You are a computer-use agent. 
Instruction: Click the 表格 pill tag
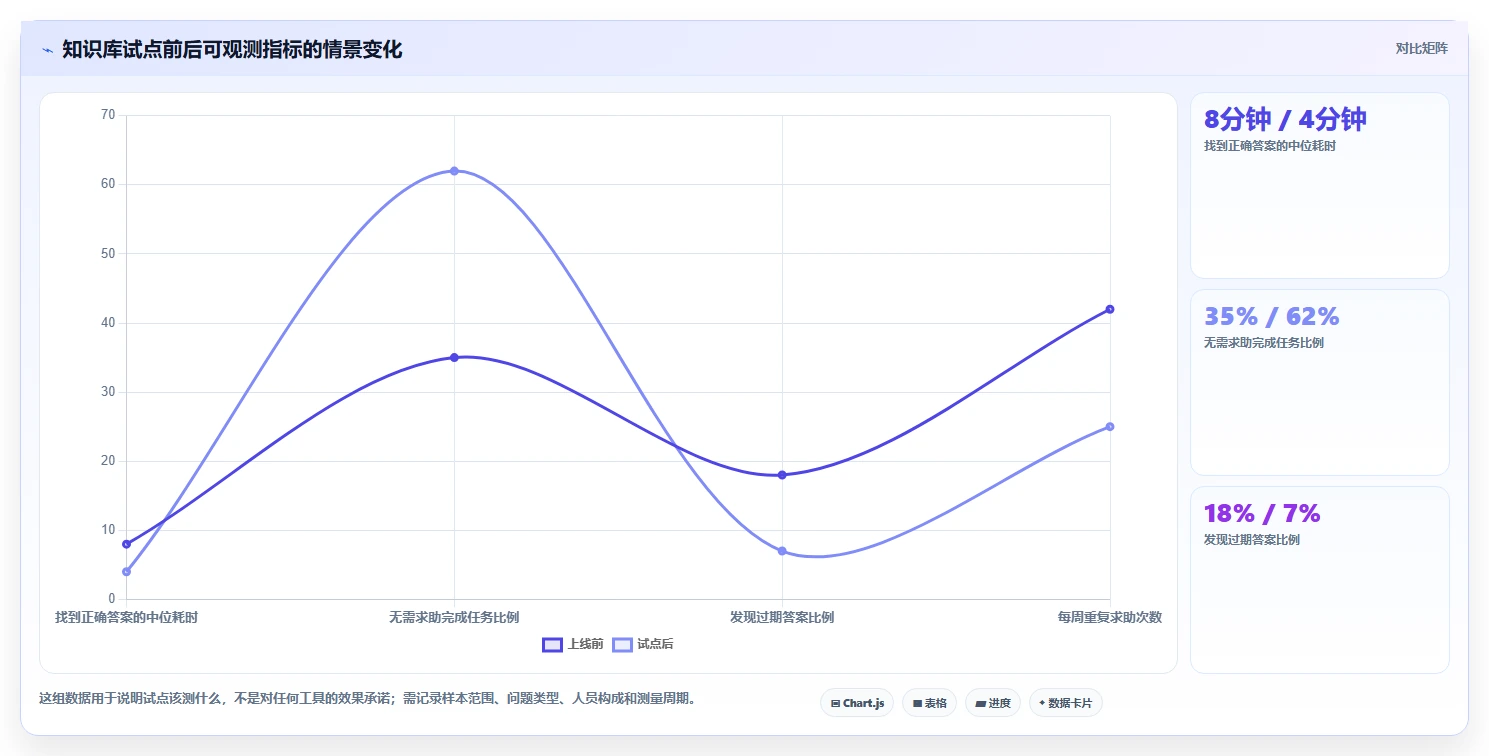tap(929, 703)
